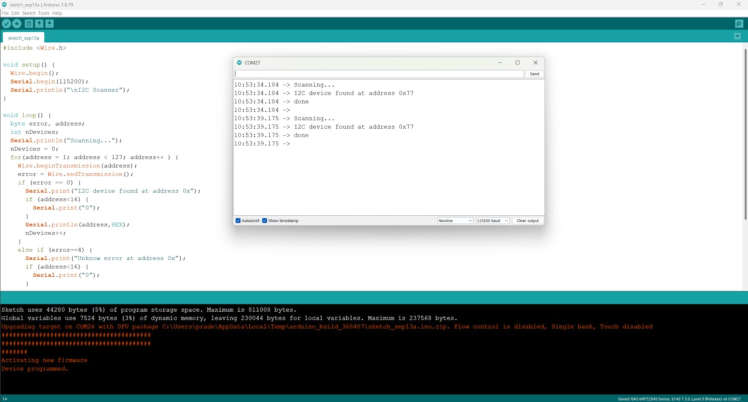Create a new sketch with New icon
Image resolution: width=748 pixels, height=402 pixels.
click(28, 23)
